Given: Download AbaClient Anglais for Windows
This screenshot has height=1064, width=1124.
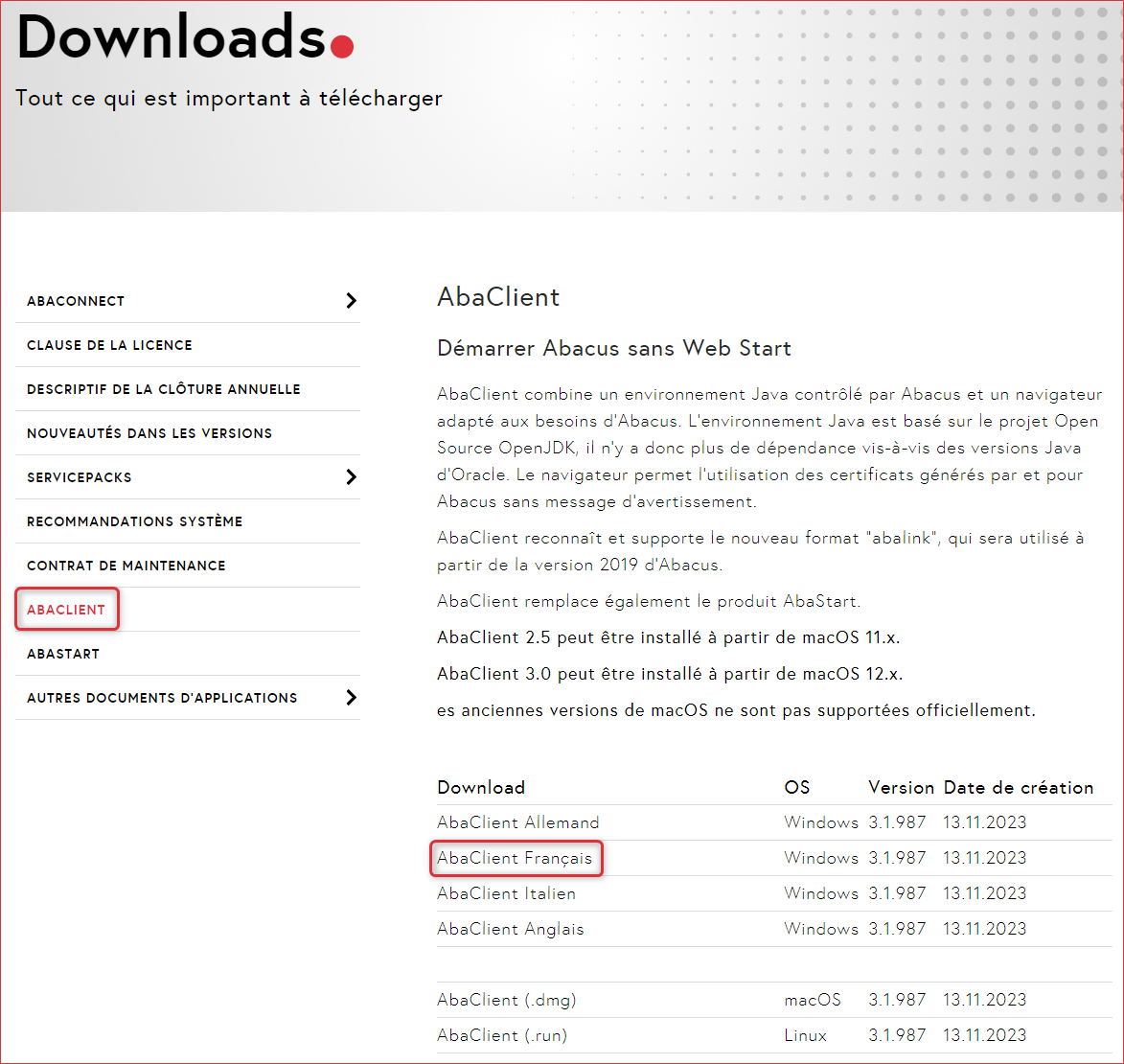Looking at the screenshot, I should pyautogui.click(x=510, y=928).
